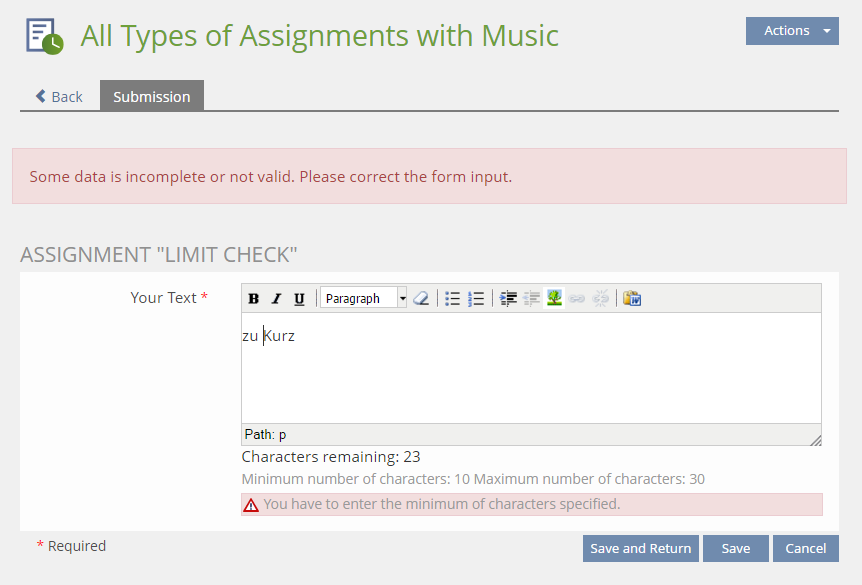This screenshot has width=862, height=585.
Task: Go back using the Back link
Action: tap(59, 97)
